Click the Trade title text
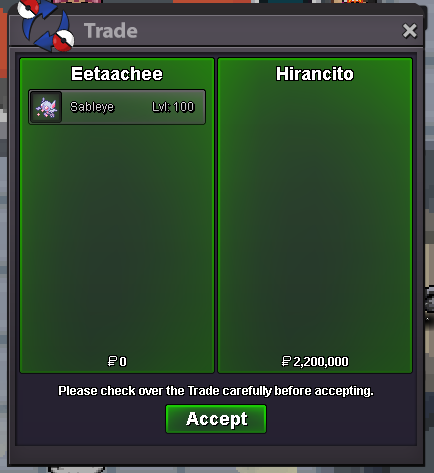 pos(111,31)
